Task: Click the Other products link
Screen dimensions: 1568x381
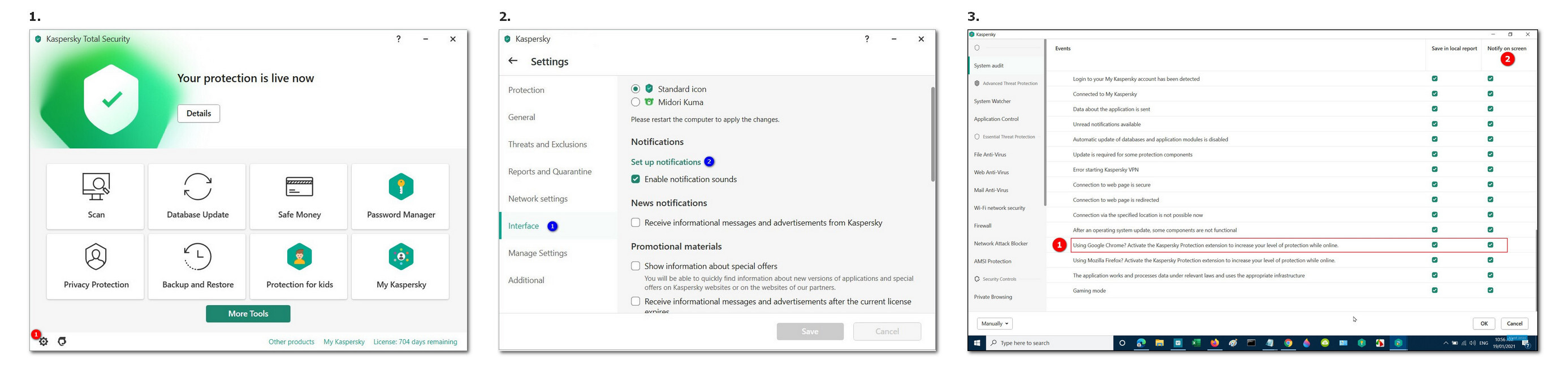Action: [292, 342]
